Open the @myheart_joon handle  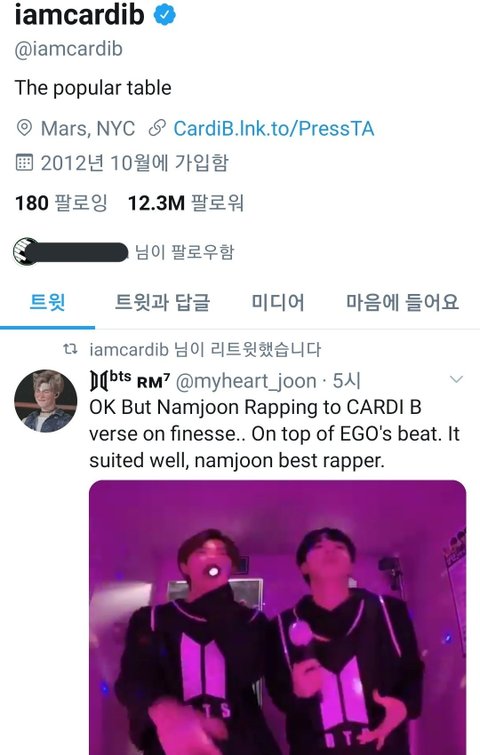246,381
